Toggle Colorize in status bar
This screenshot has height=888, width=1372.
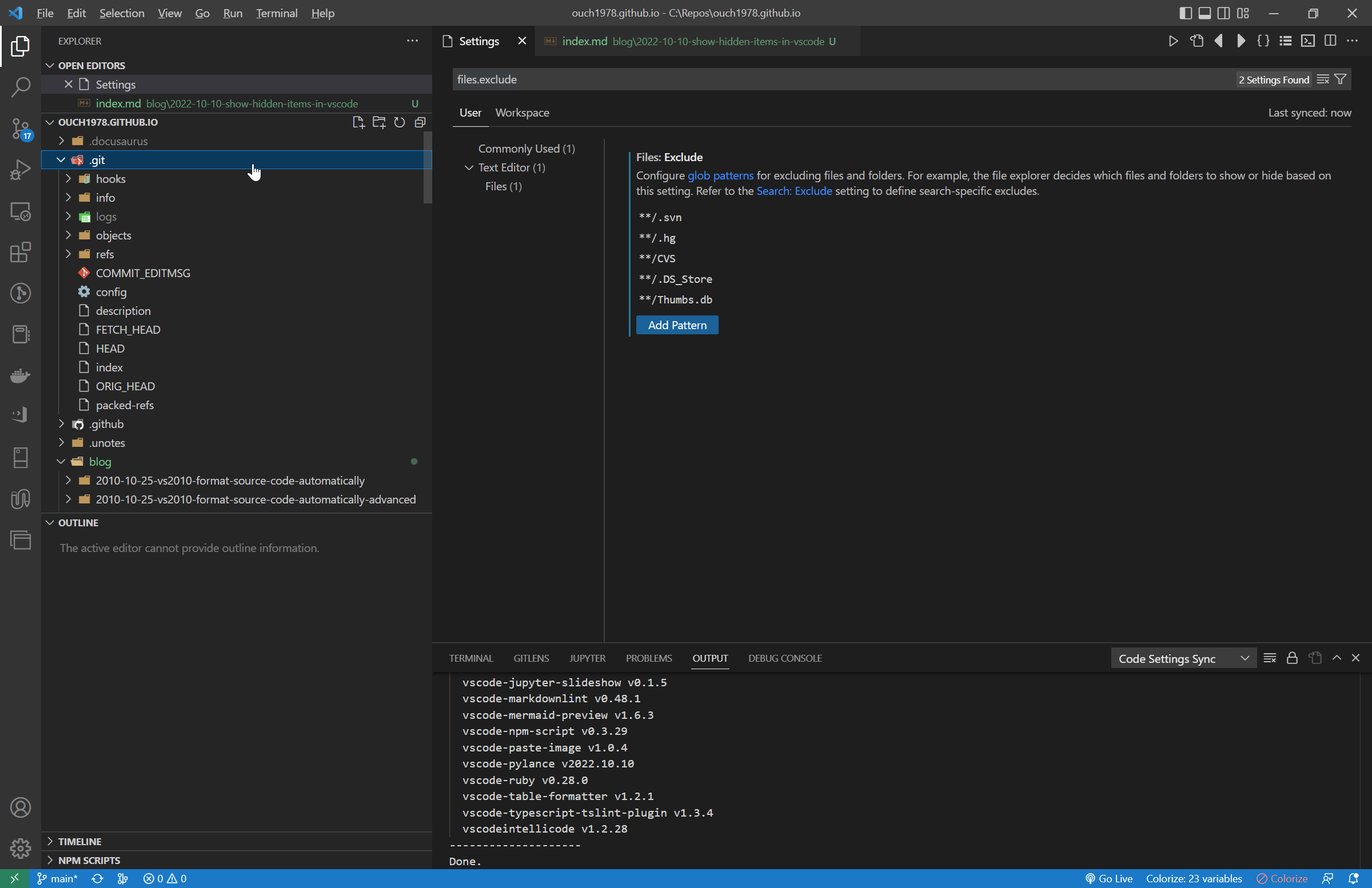pyautogui.click(x=1282, y=879)
